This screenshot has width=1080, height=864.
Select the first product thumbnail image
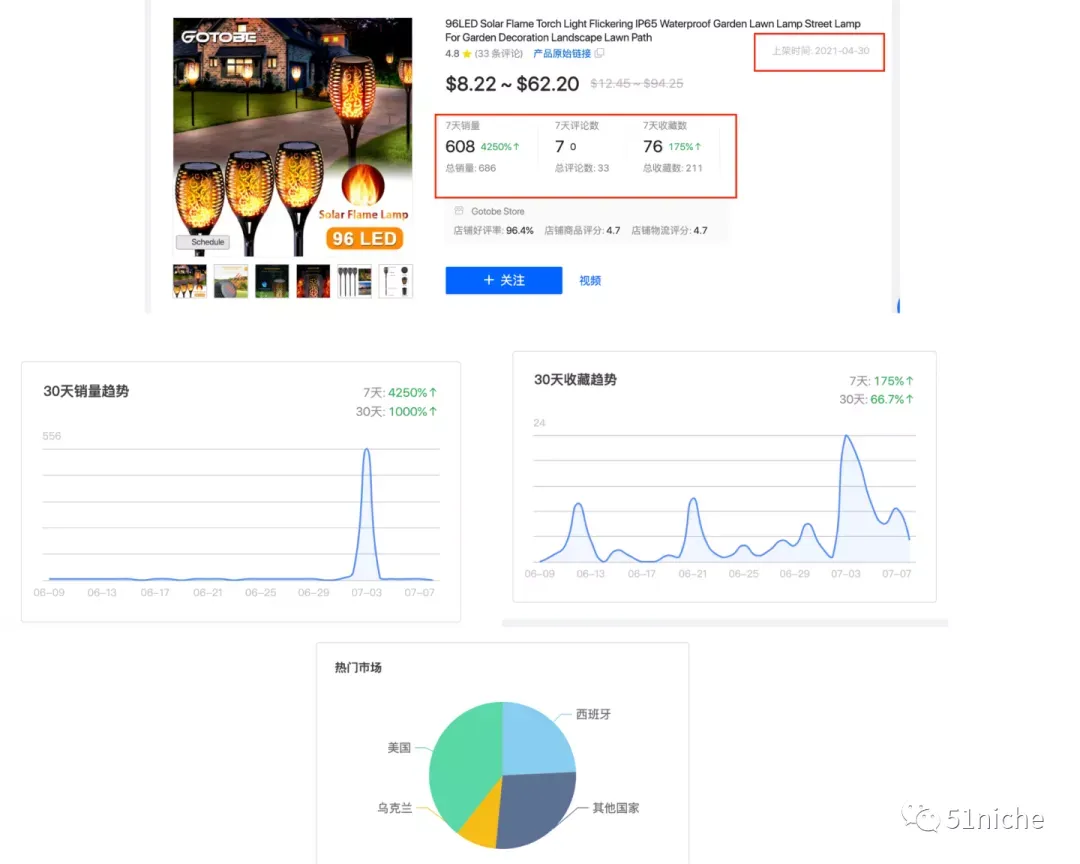[189, 281]
